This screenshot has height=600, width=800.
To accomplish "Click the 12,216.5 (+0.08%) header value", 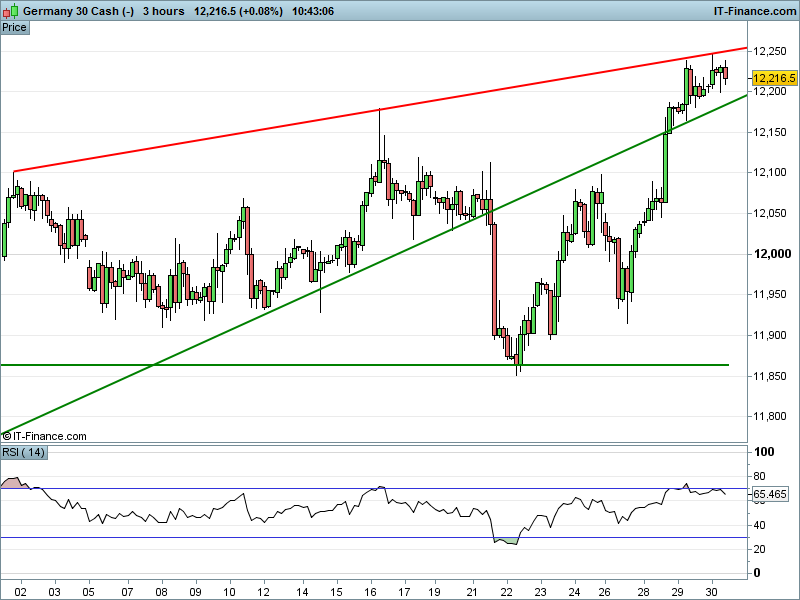I will 238,11.
